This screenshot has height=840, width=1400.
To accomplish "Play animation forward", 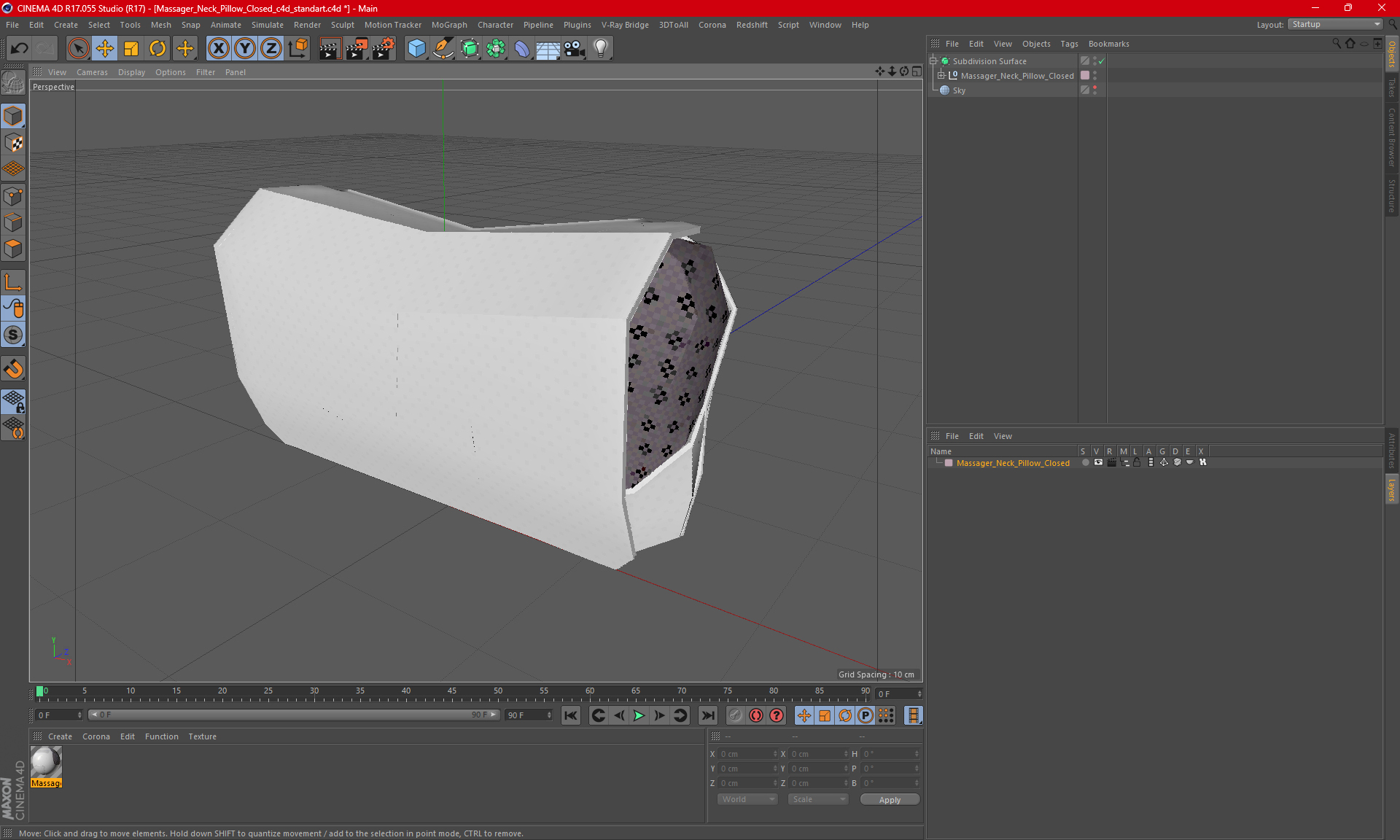I will [639, 715].
